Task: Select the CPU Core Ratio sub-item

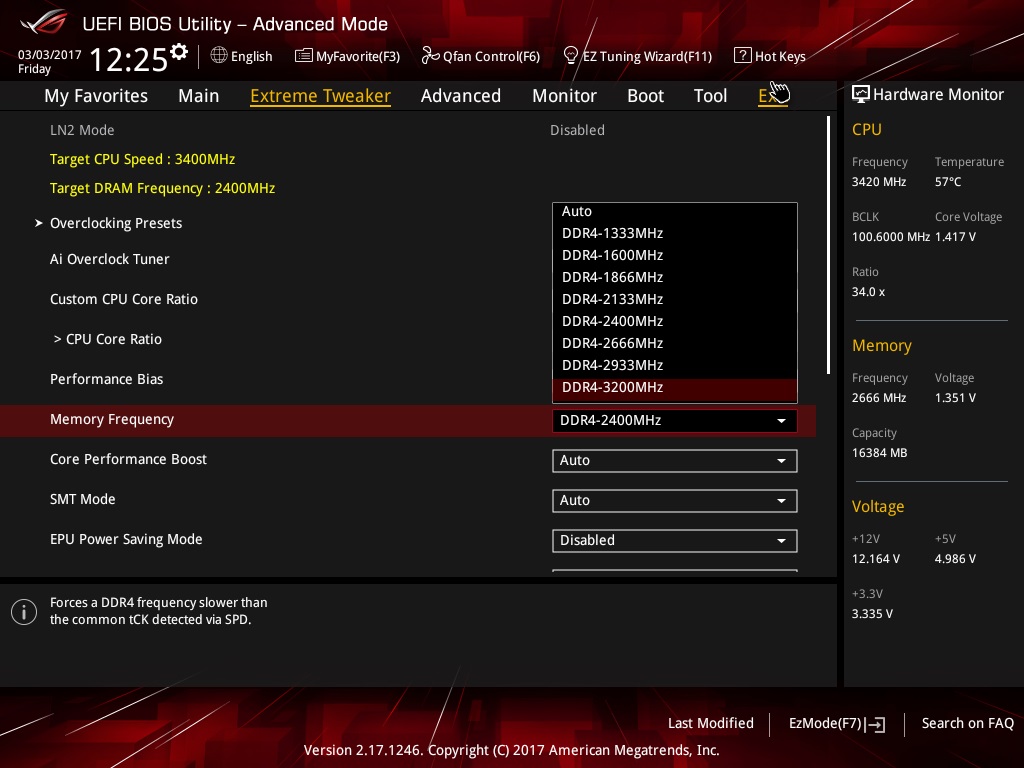Action: tap(108, 340)
